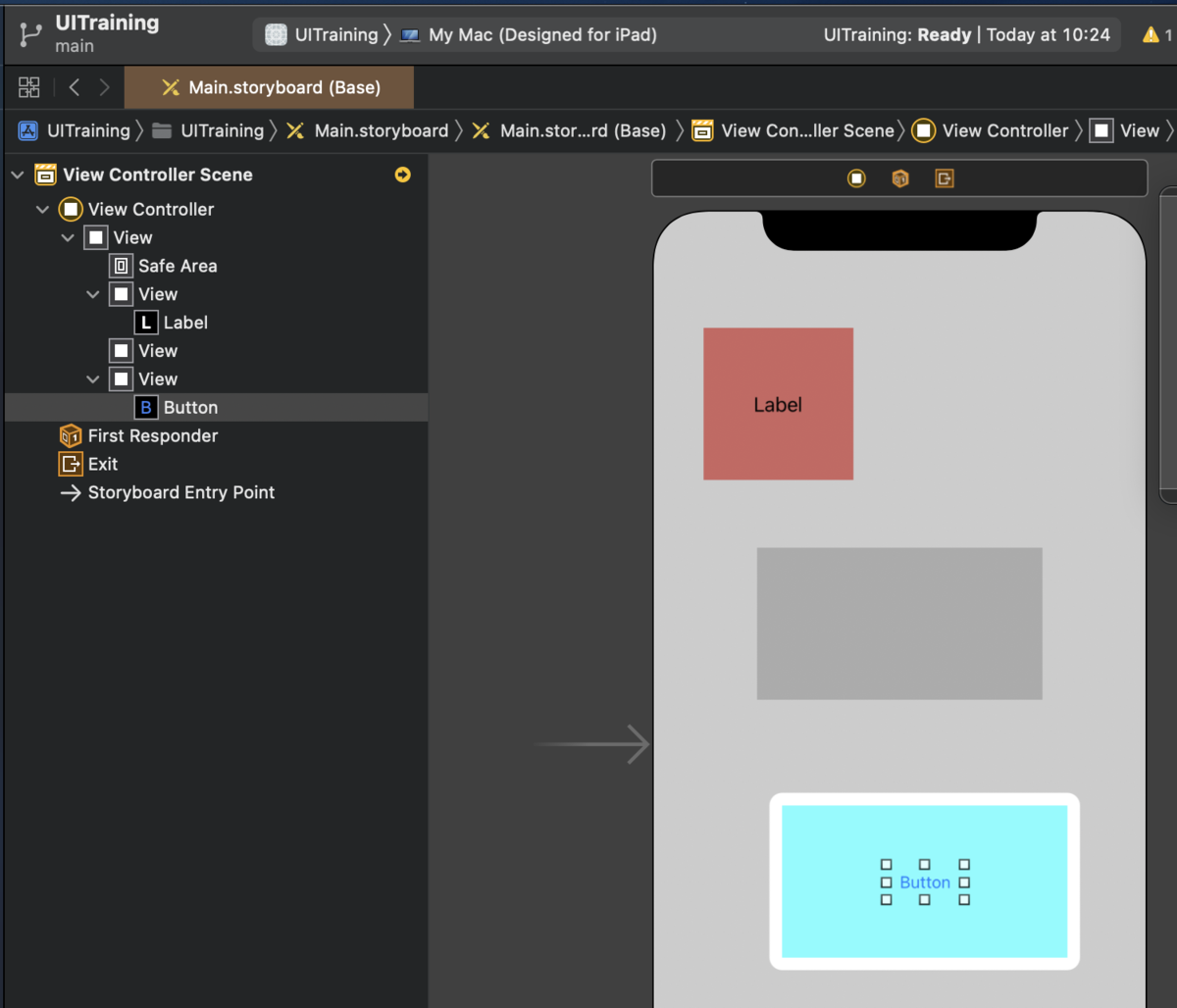Click the Label row L icon
This screenshot has height=1008, width=1177.
146,323
